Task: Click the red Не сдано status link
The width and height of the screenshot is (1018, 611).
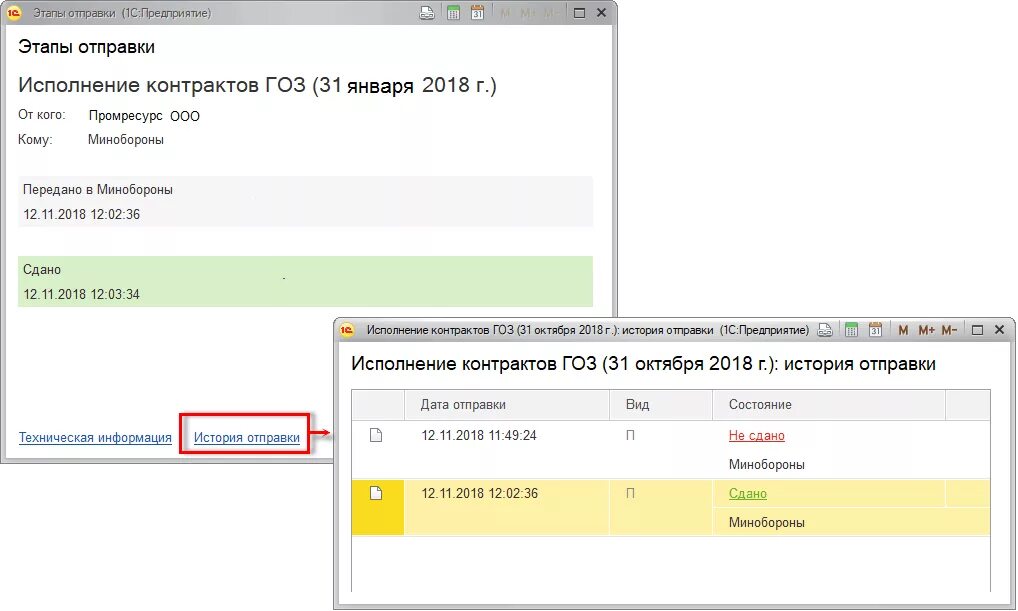Action: point(756,436)
